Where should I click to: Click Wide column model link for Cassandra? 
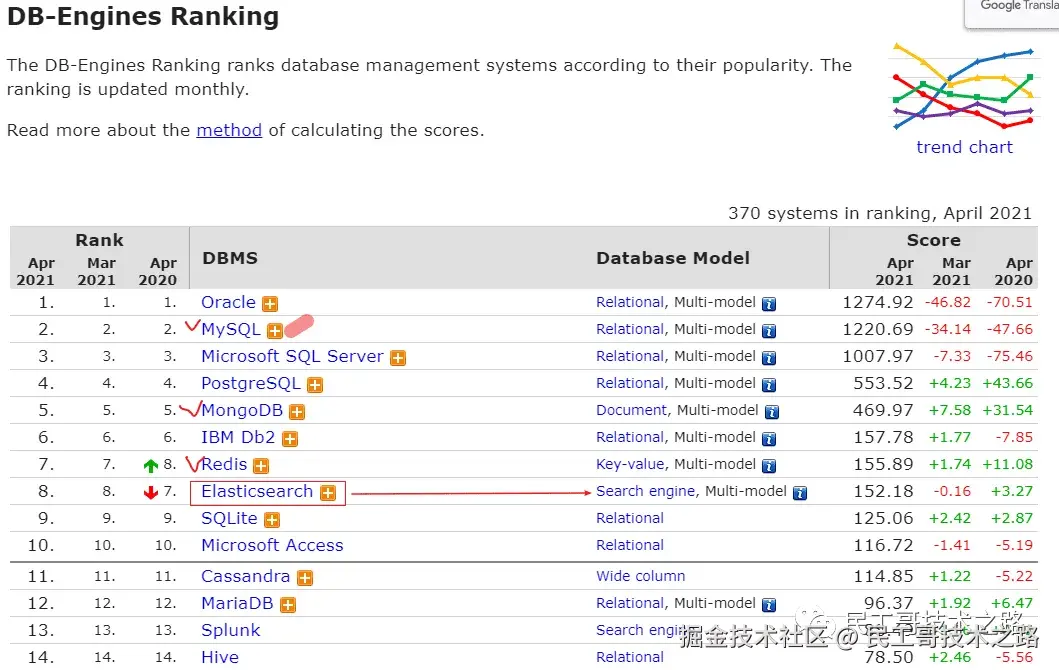640,576
